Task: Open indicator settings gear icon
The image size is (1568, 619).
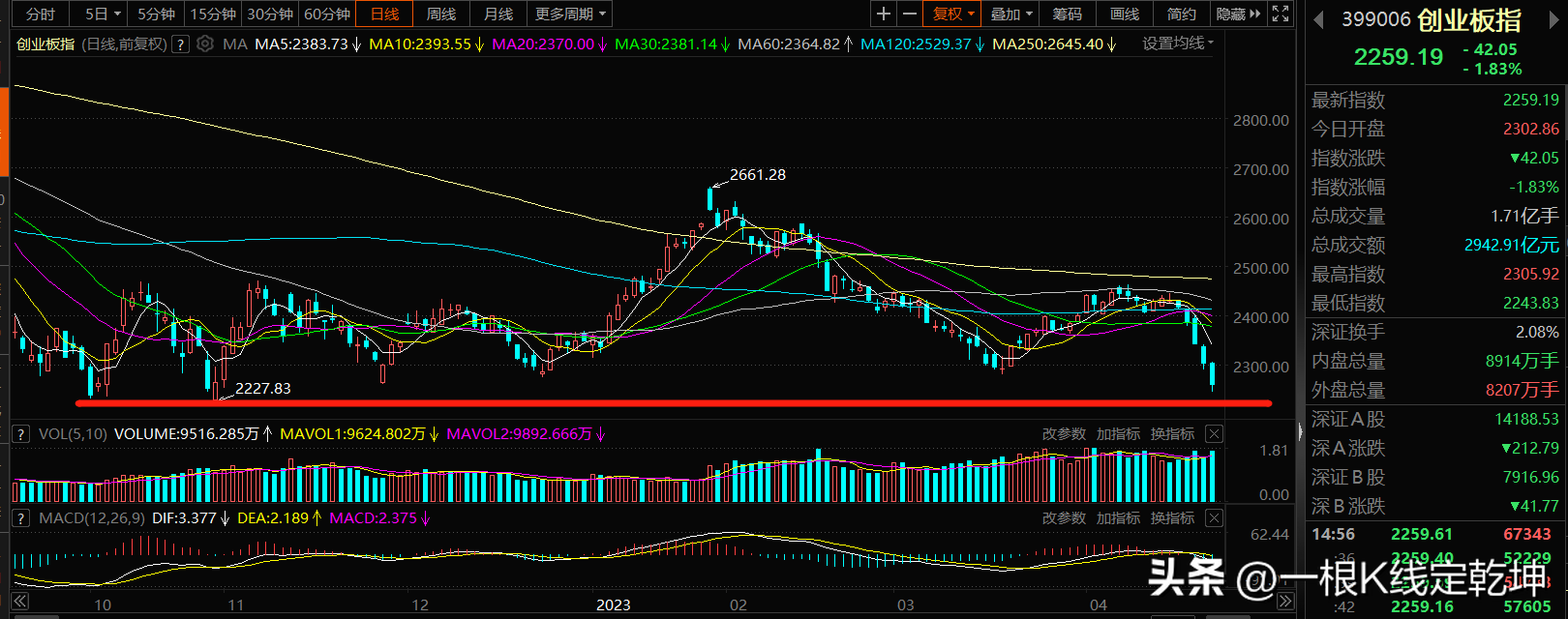Action: (205, 44)
